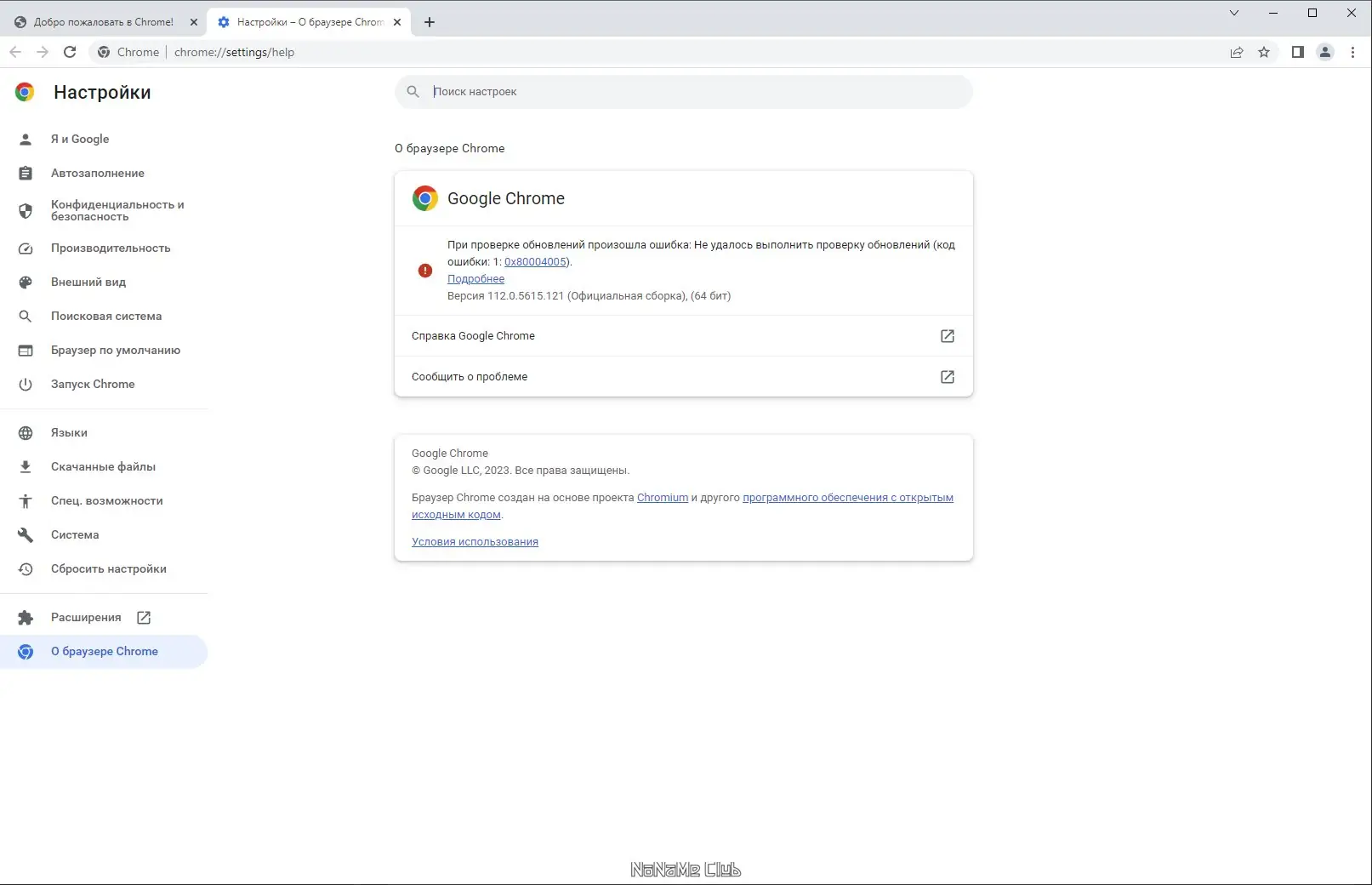Follow the Подробнее link
Viewport: 1372px width, 885px height.
click(475, 279)
